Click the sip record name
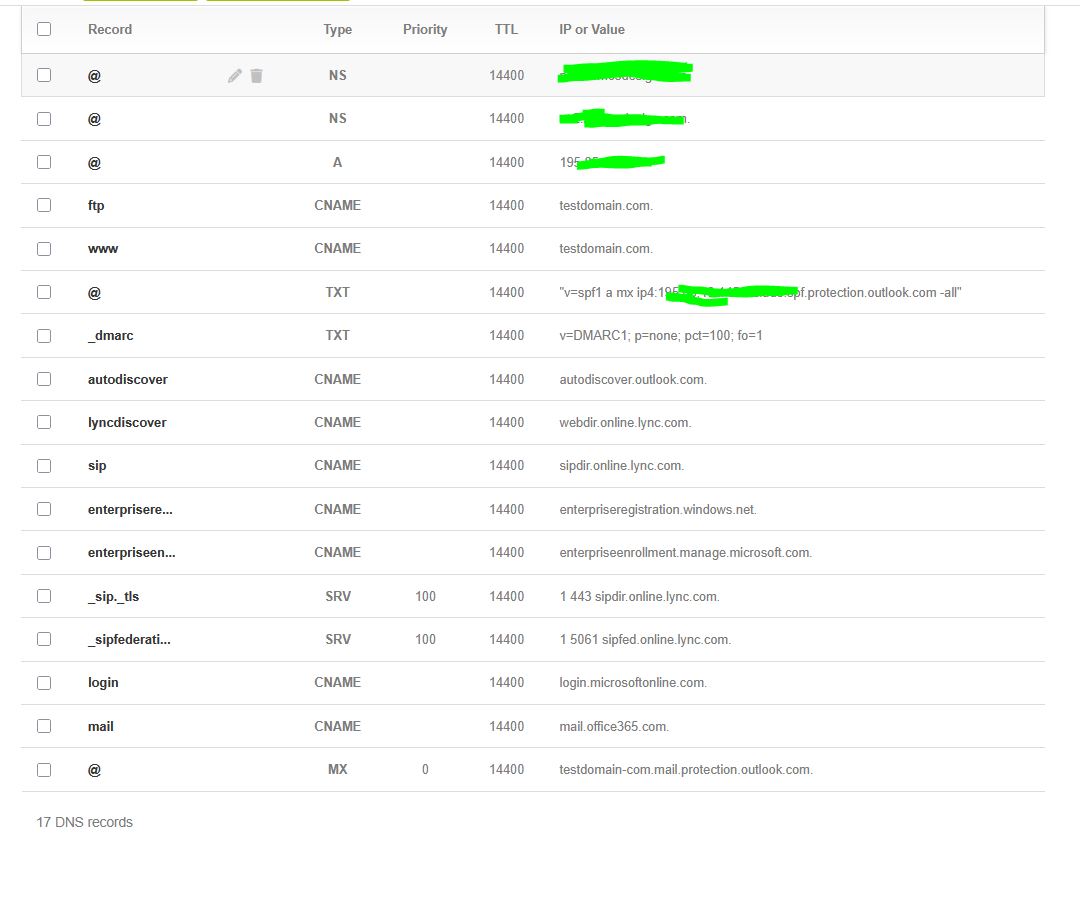 [97, 465]
